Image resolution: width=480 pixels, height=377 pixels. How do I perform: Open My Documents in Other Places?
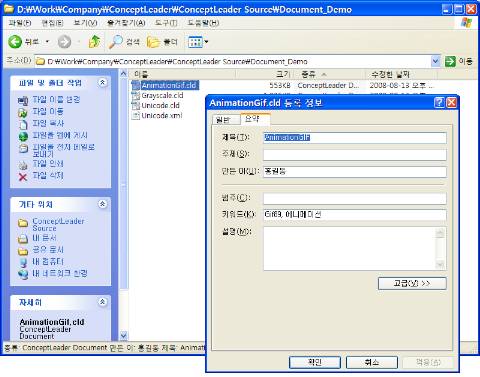coord(44,238)
